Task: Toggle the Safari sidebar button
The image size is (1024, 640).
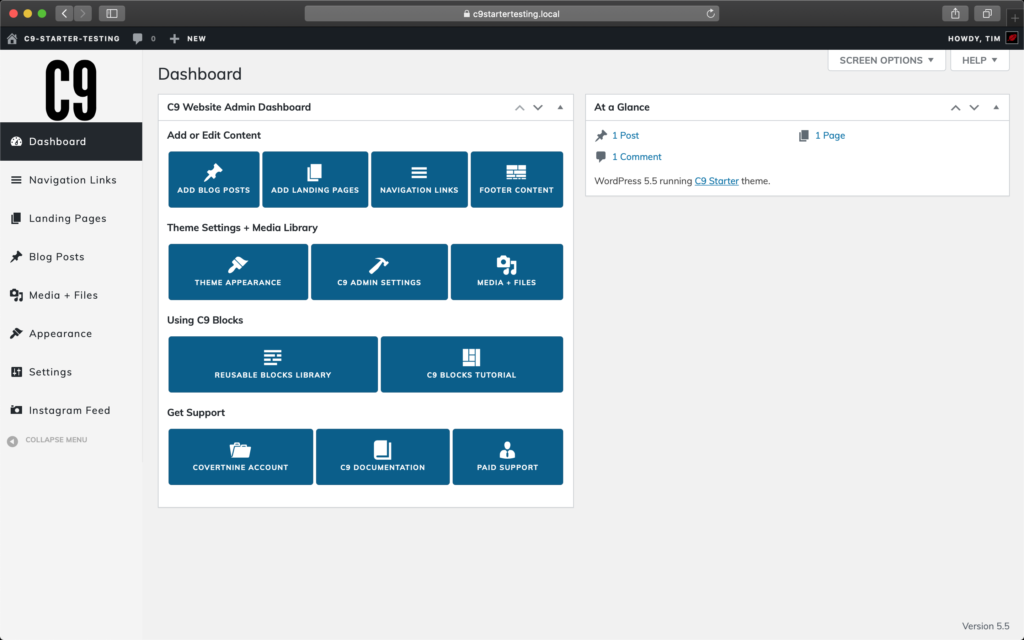Action: 112,13
